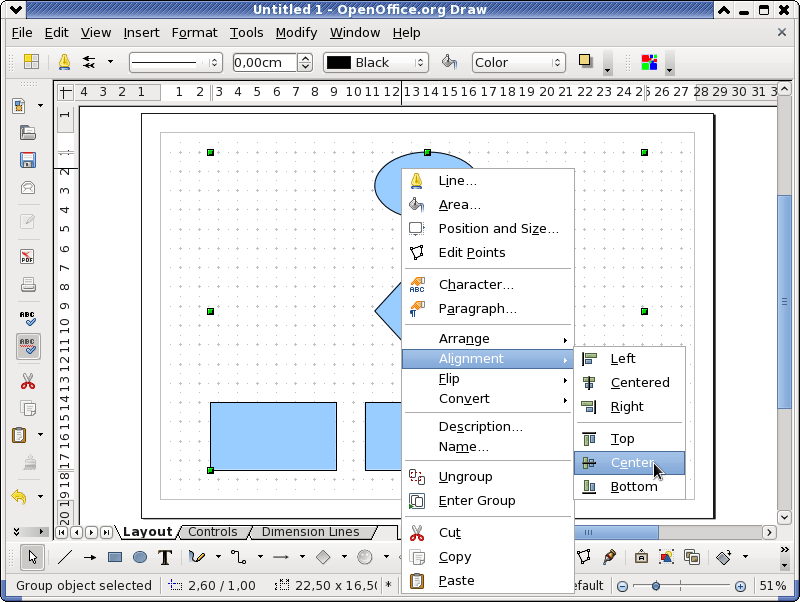
Task: Click the Cut scissors toolbar icon
Action: click(x=28, y=381)
